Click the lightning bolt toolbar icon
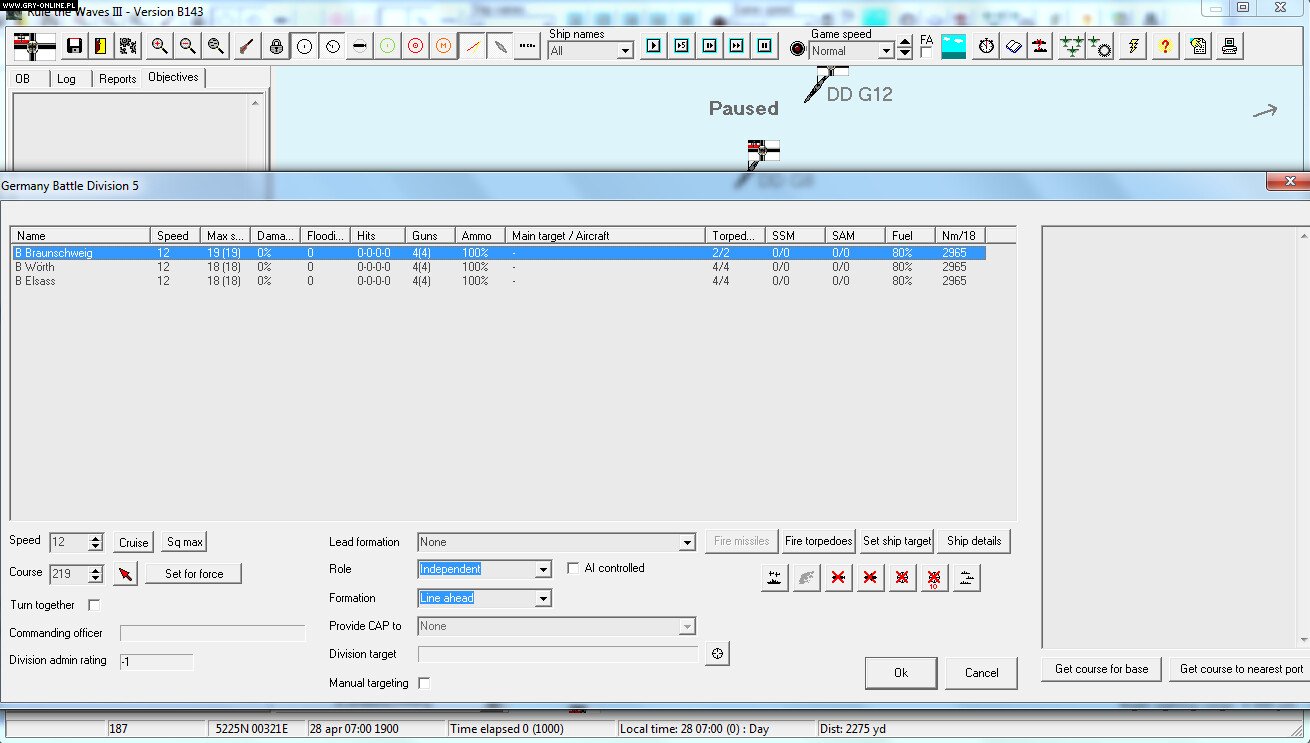This screenshot has height=743, width=1310. click(1132, 45)
